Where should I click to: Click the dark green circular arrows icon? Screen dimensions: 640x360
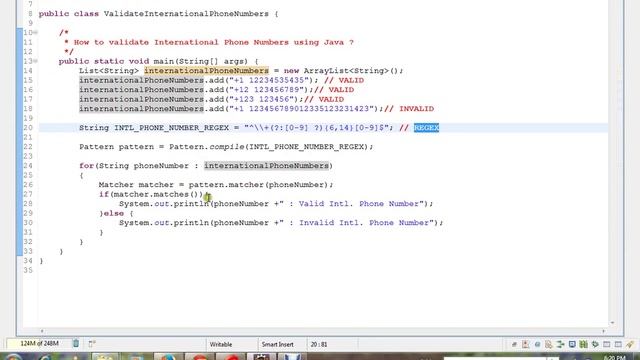pos(595,344)
